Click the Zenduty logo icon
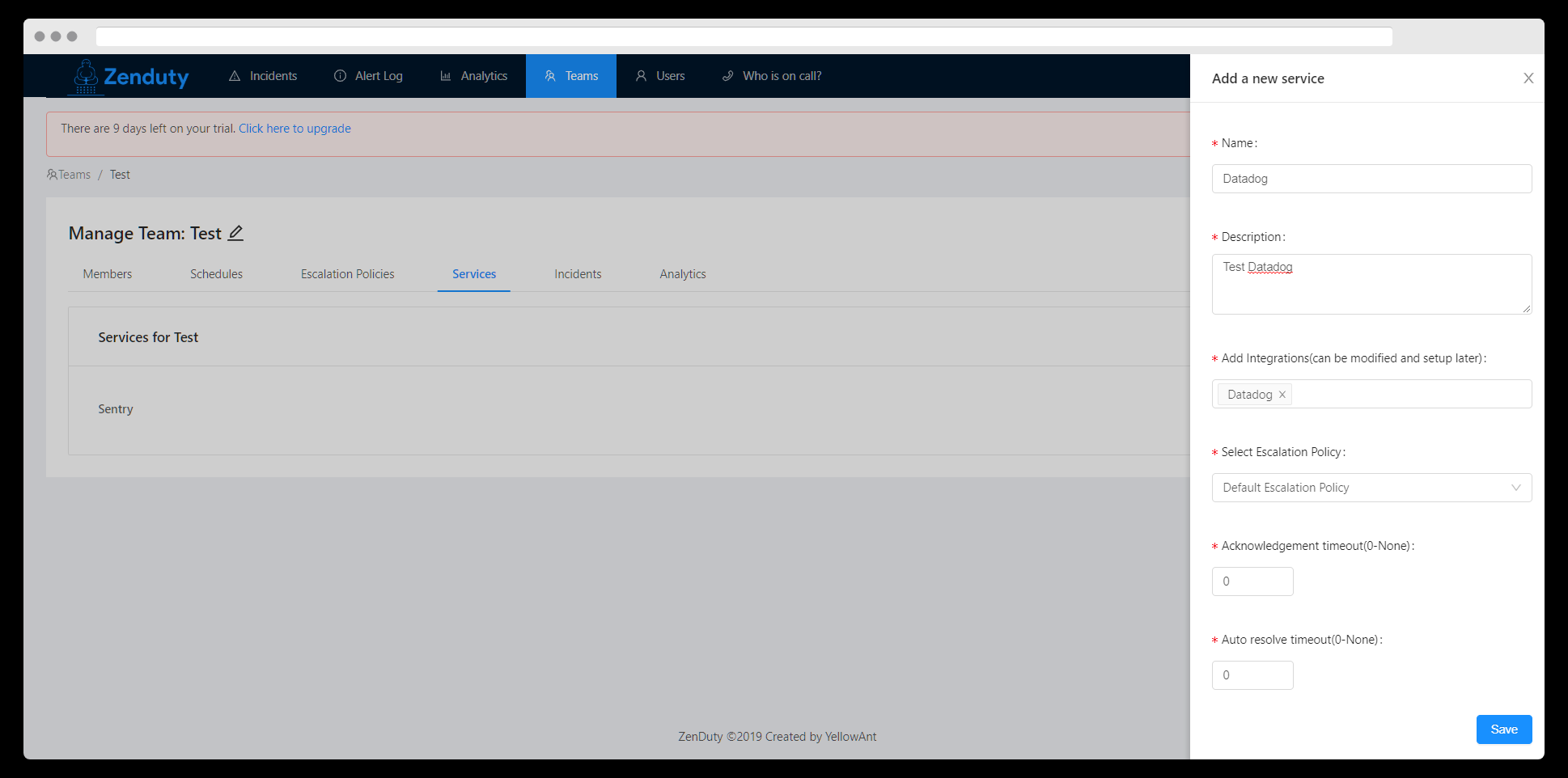The image size is (1568, 778). tap(86, 76)
